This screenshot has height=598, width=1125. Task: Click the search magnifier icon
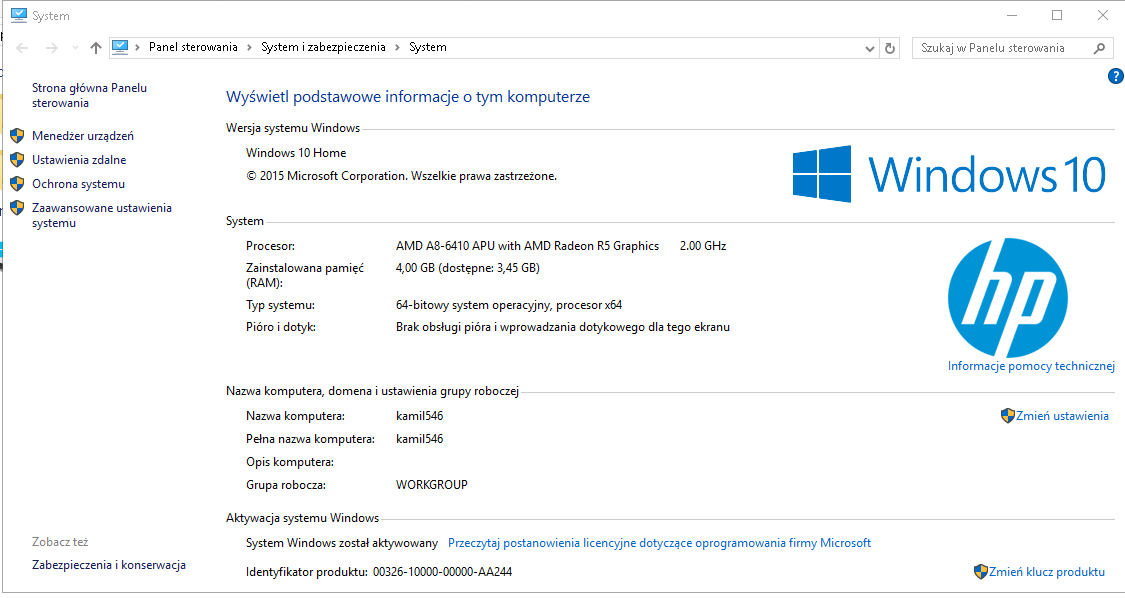[1099, 48]
